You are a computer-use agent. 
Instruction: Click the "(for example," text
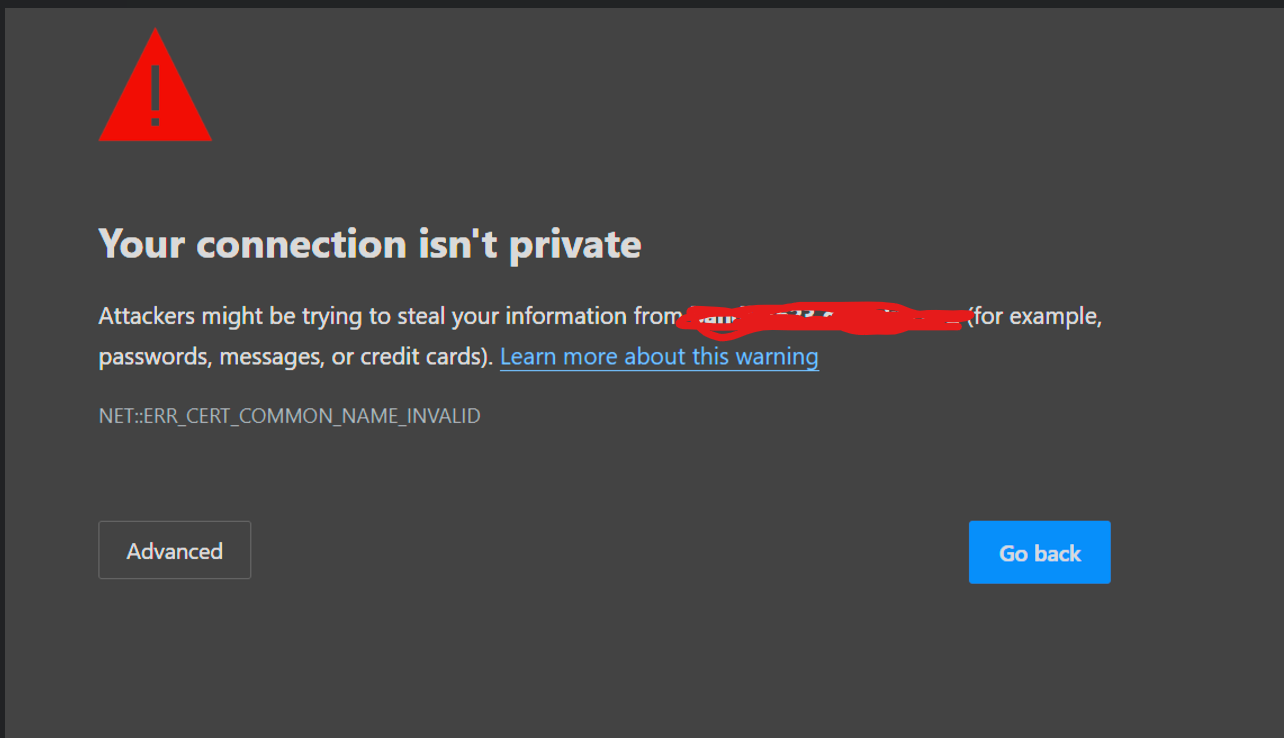click(1035, 317)
